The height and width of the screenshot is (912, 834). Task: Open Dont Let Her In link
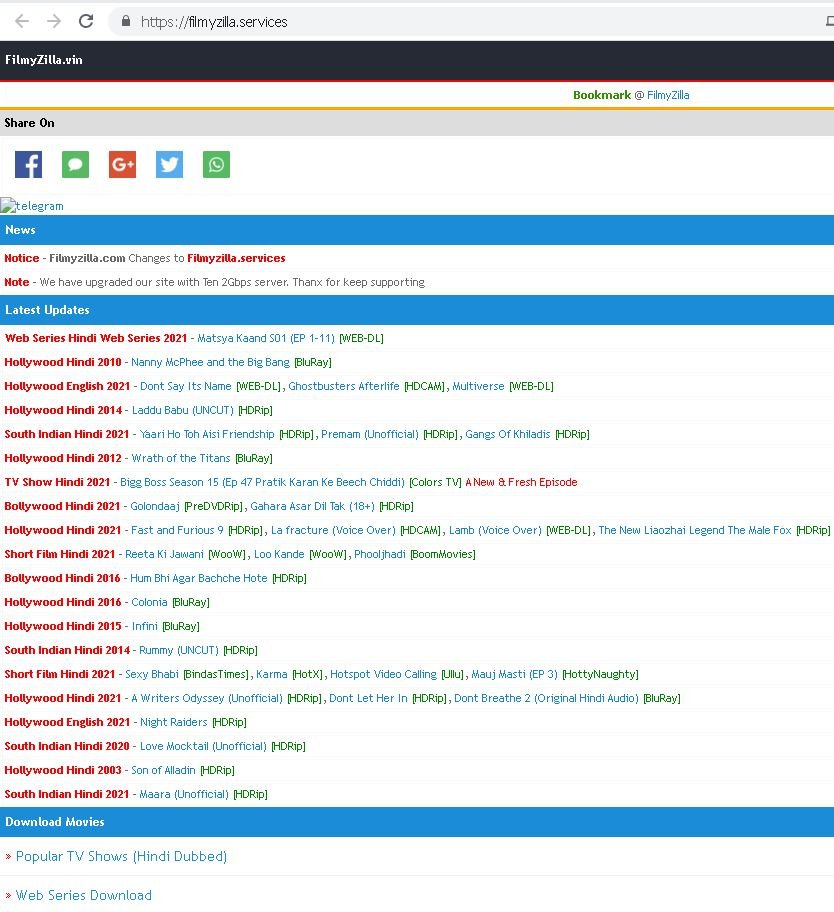[368, 698]
